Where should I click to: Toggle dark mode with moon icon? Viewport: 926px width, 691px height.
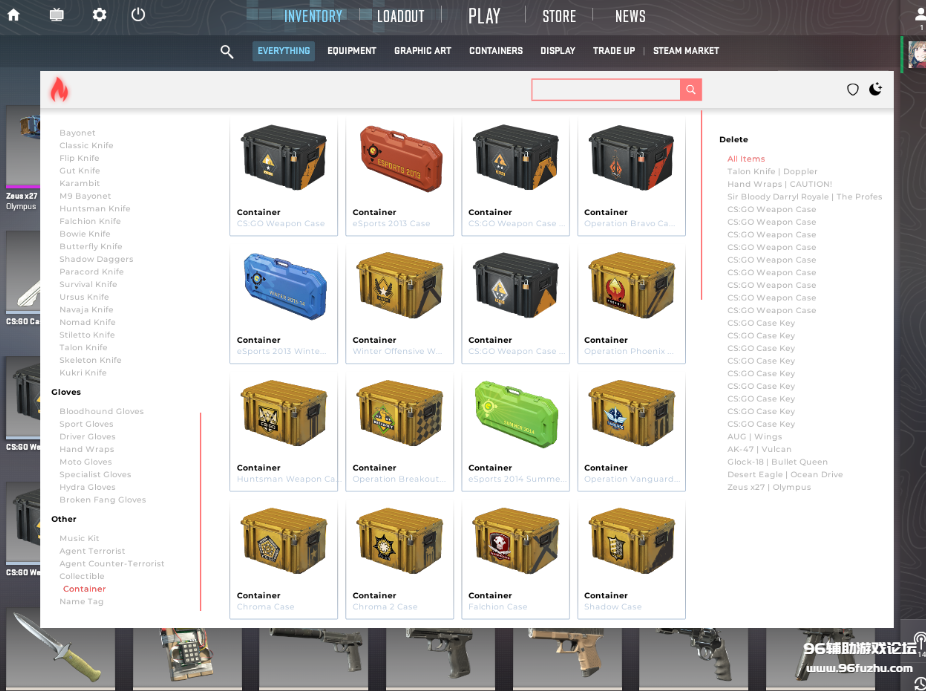pyautogui.click(x=876, y=90)
